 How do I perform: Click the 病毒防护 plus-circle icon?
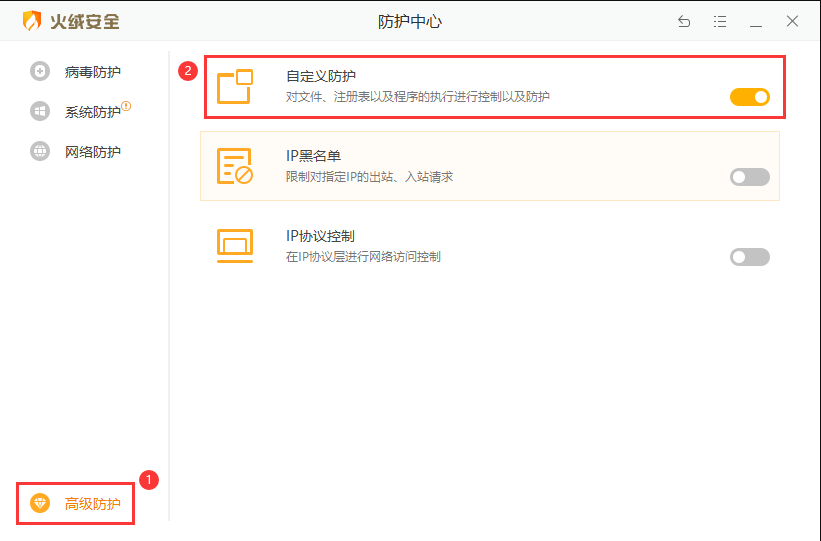pyautogui.click(x=40, y=71)
